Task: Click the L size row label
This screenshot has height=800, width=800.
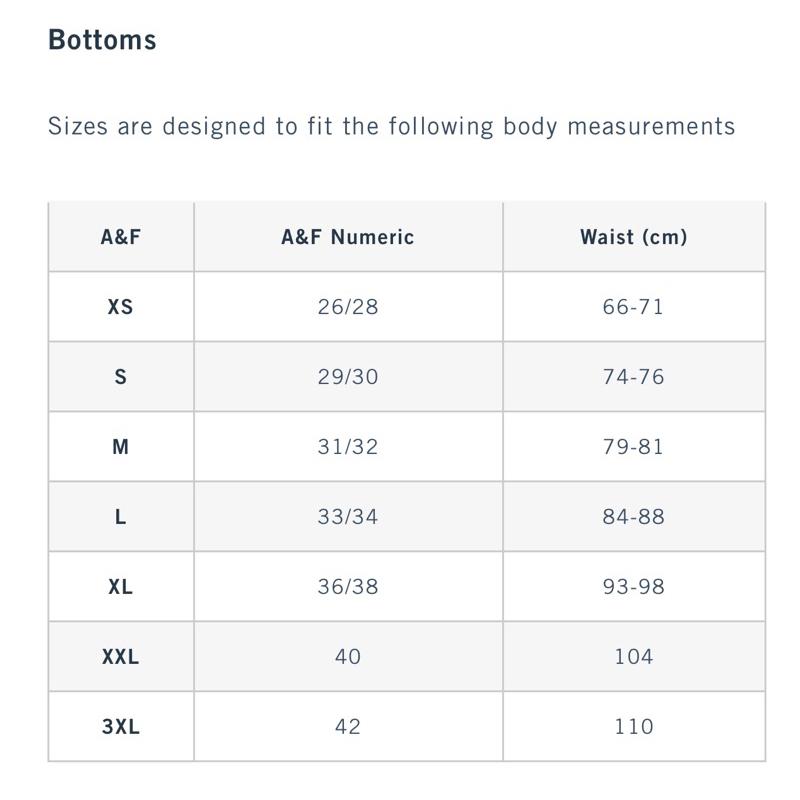Action: click(121, 517)
